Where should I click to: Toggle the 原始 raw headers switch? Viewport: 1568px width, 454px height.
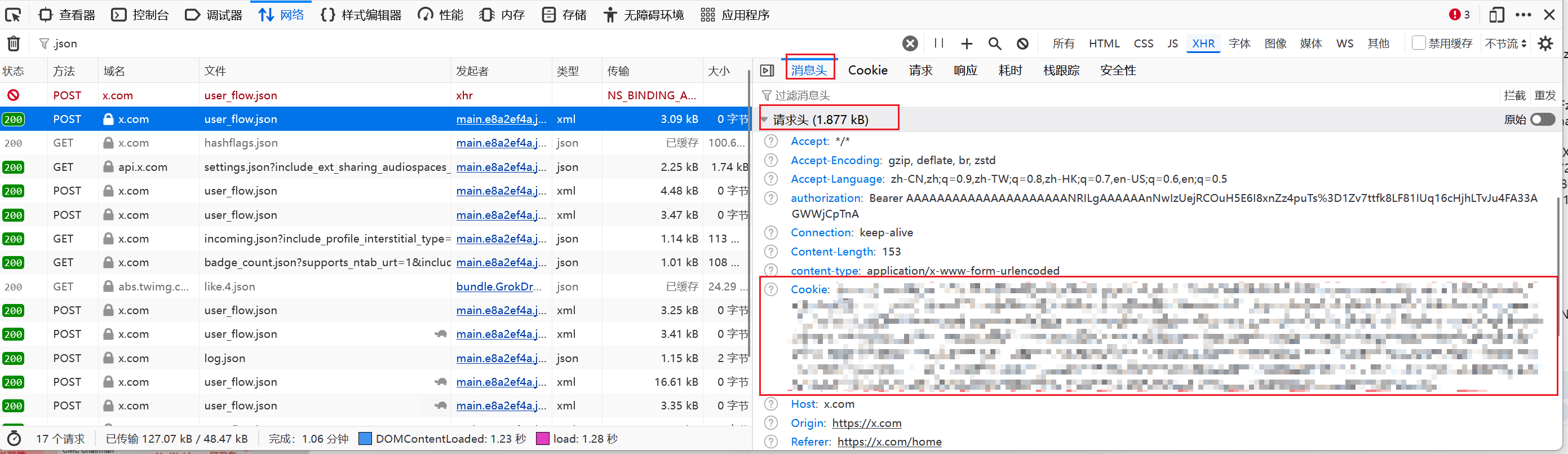click(x=1543, y=120)
